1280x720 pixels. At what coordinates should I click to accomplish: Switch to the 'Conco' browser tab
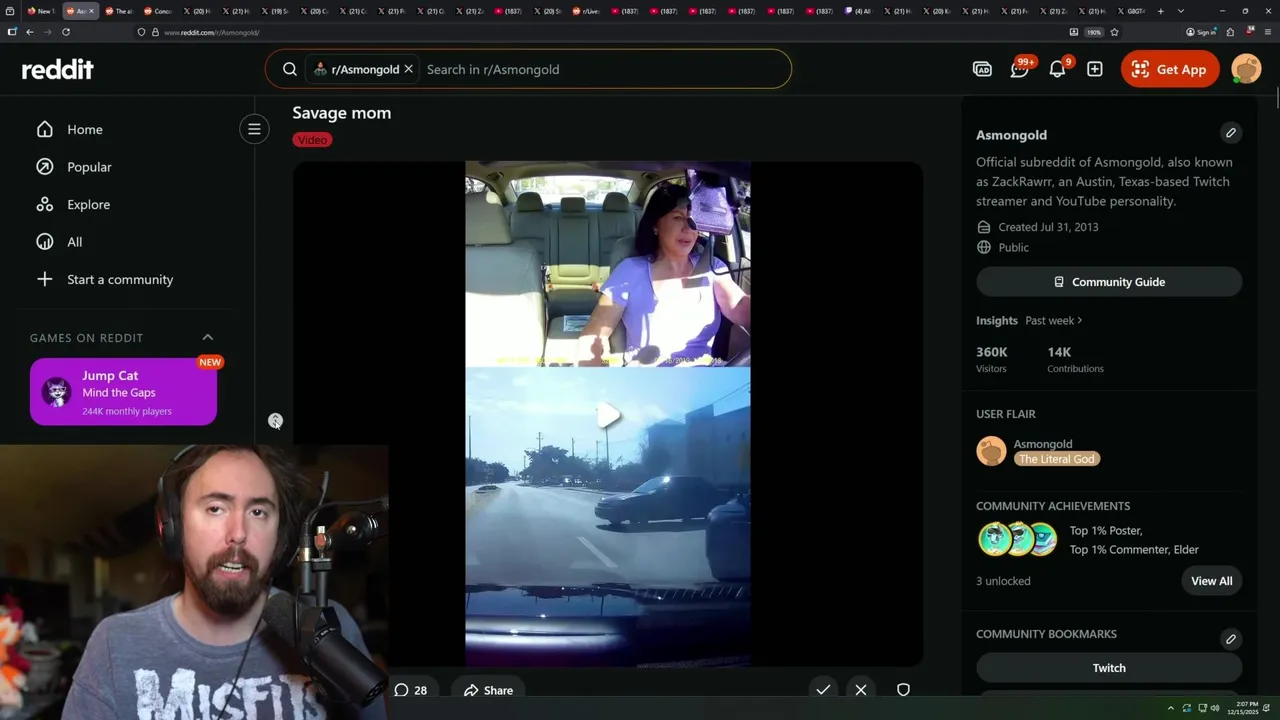coord(158,11)
